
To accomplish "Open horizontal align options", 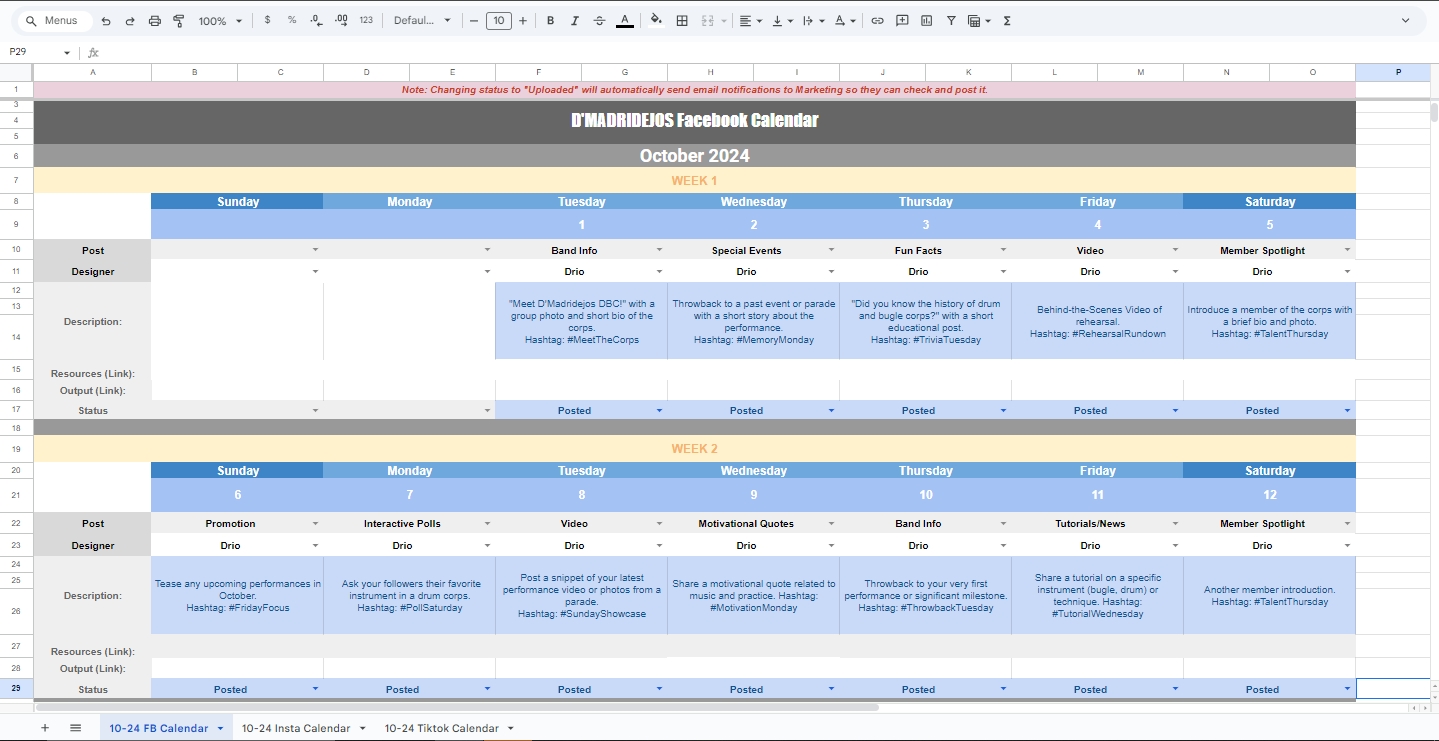I will pyautogui.click(x=751, y=20).
